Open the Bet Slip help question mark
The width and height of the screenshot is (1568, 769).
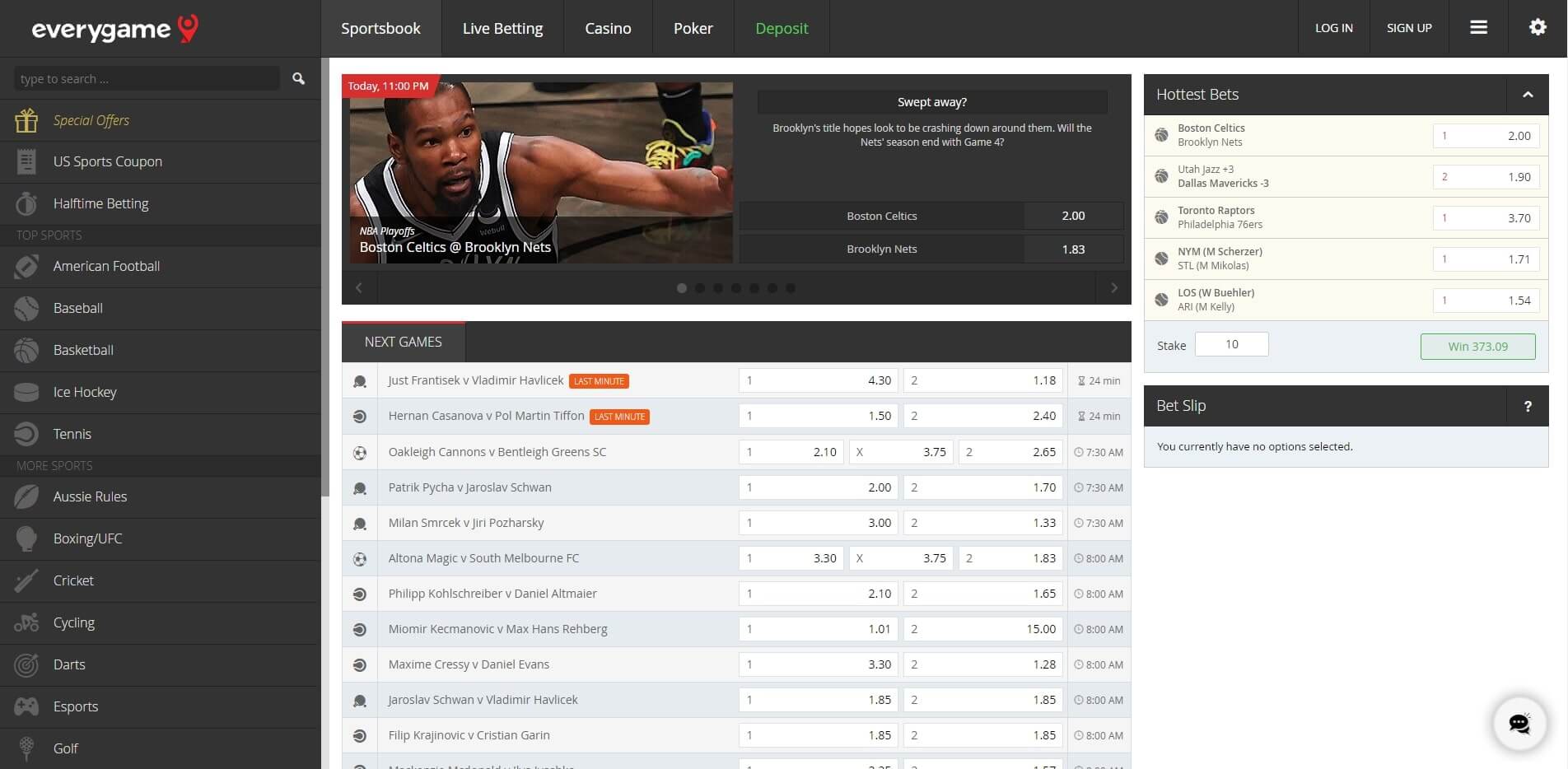click(1528, 406)
